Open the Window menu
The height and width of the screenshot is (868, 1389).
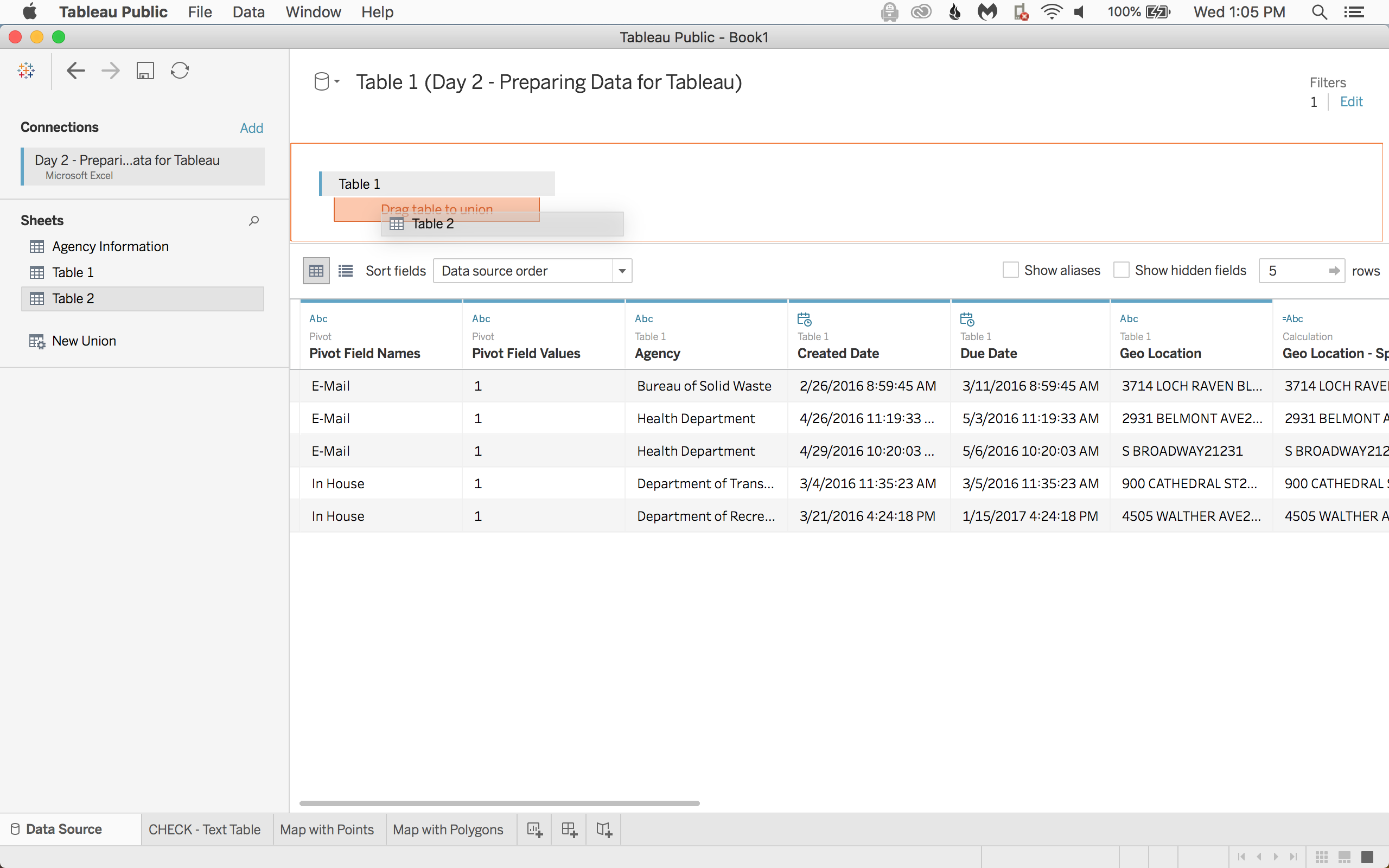point(314,12)
